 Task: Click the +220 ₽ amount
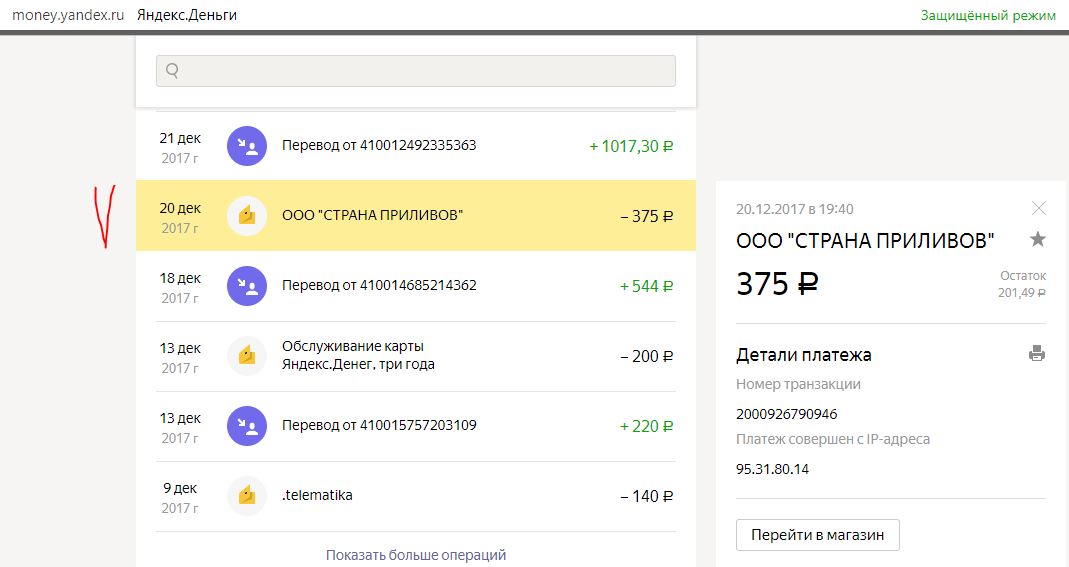pos(646,426)
